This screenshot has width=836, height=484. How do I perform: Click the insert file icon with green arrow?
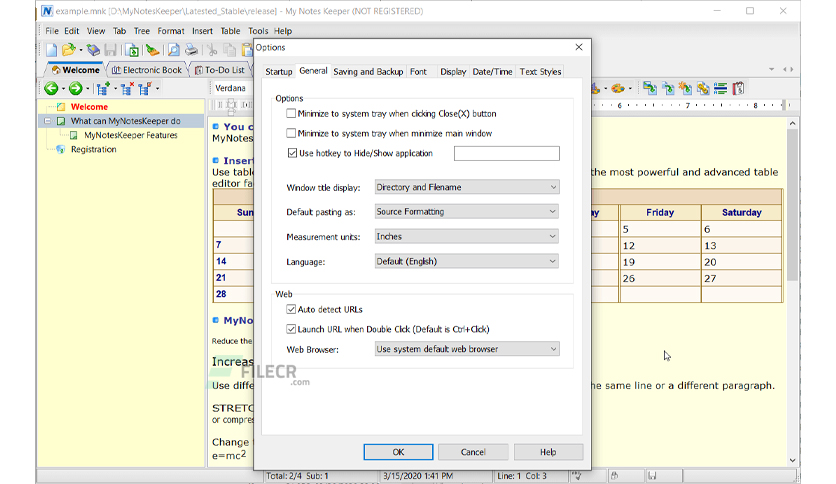pos(668,88)
